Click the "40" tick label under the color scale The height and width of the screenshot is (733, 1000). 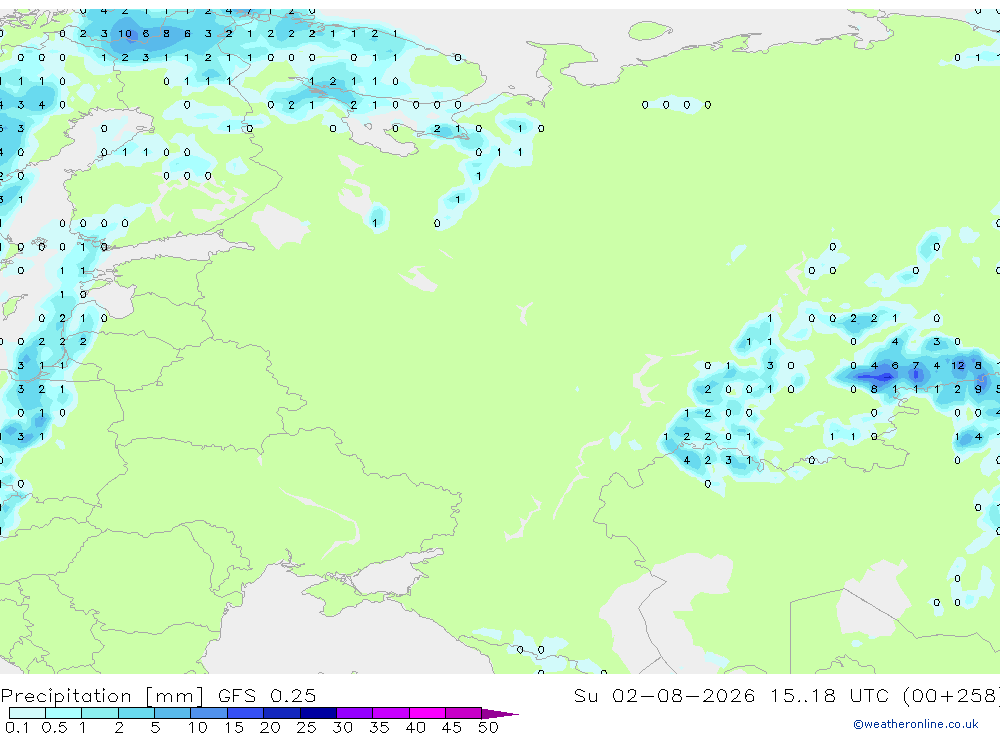pyautogui.click(x=415, y=727)
